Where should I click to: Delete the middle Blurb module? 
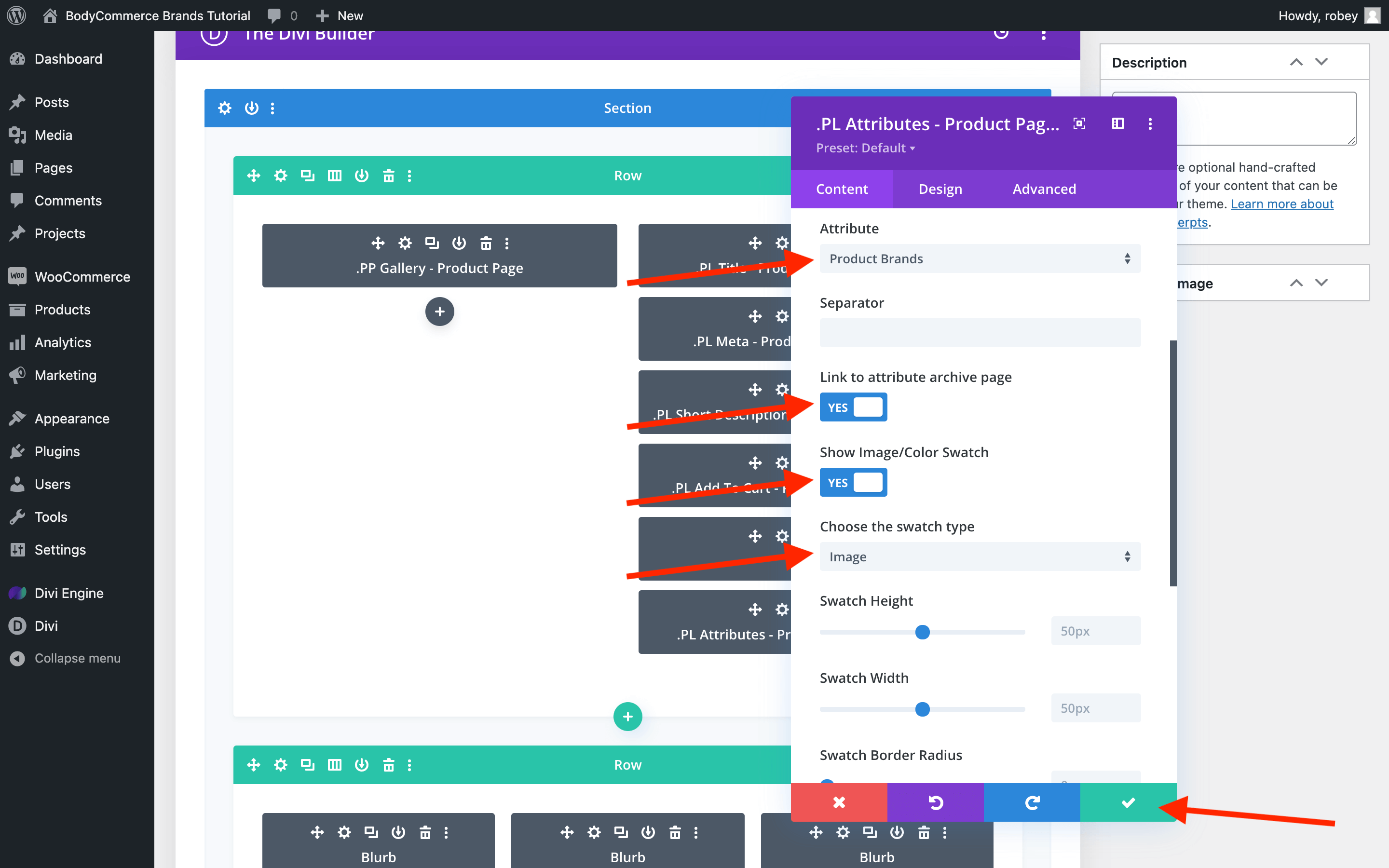coord(675,832)
